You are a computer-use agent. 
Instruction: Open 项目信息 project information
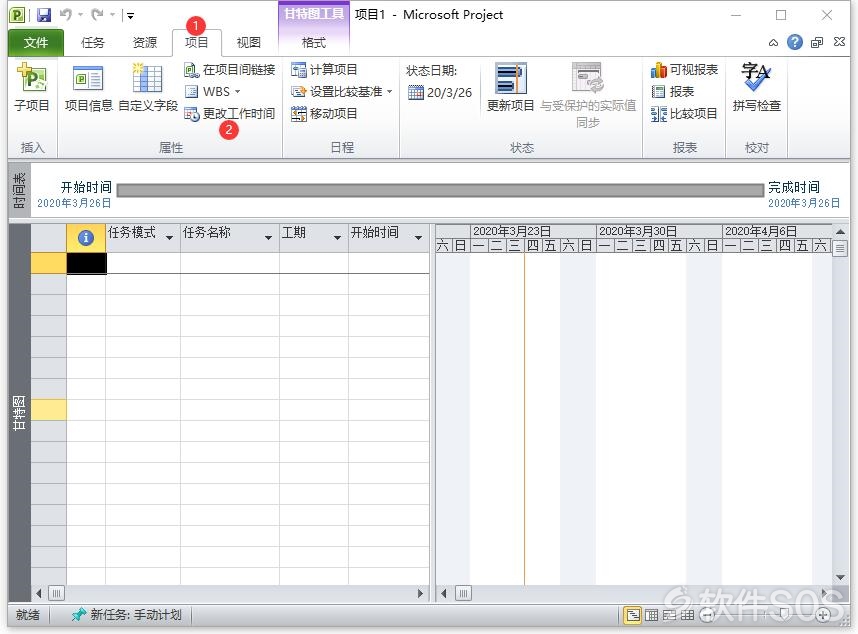coord(89,88)
